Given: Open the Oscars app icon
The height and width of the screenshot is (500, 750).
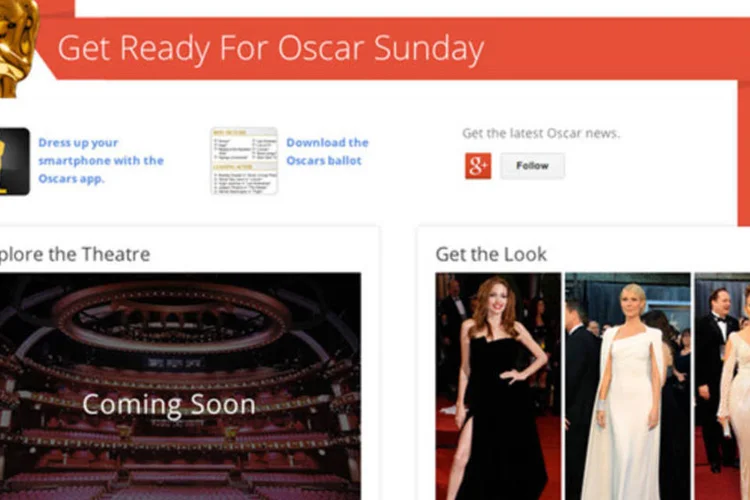Looking at the screenshot, I should [x=14, y=161].
